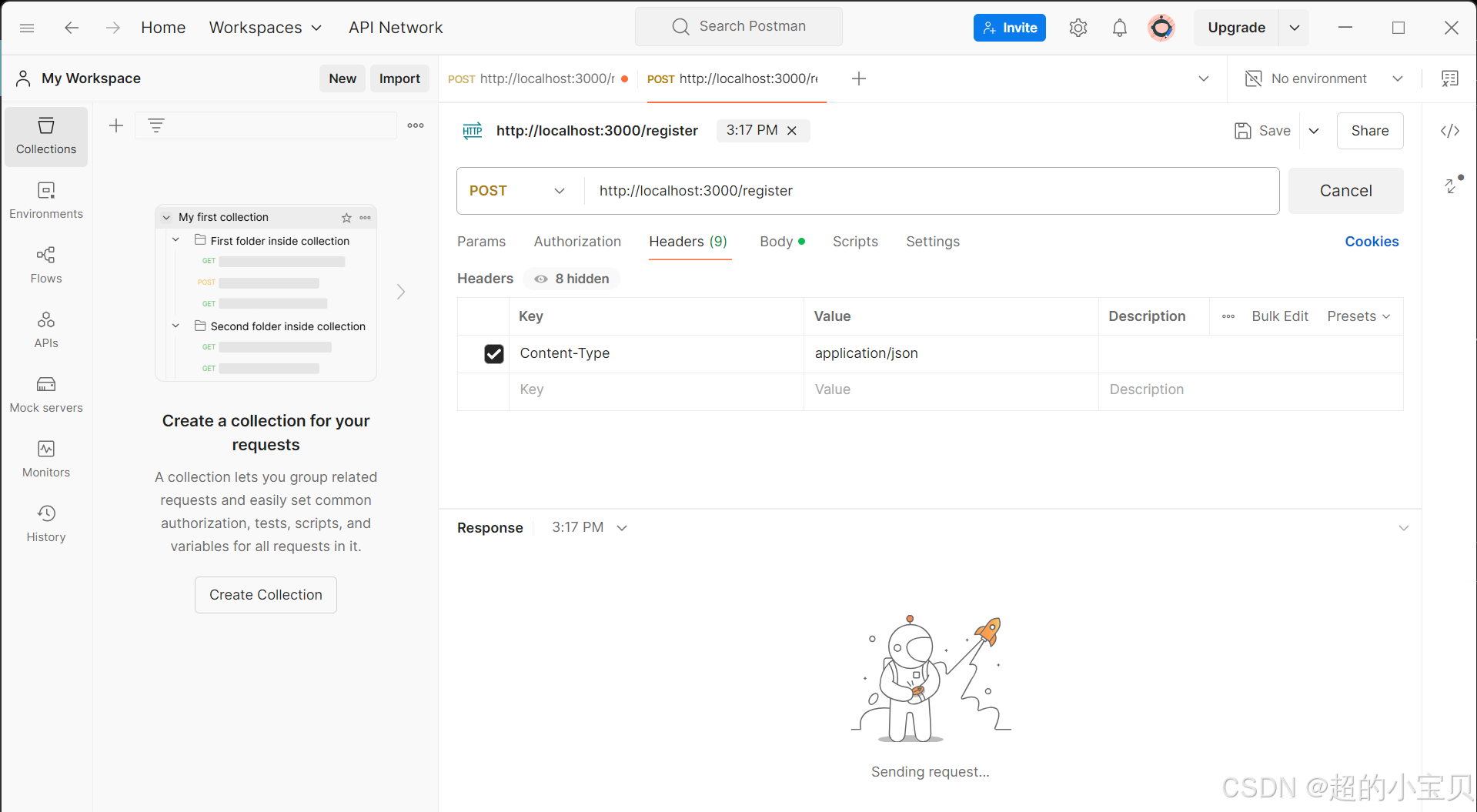
Task: Open a new request tab with plus
Action: (x=859, y=79)
